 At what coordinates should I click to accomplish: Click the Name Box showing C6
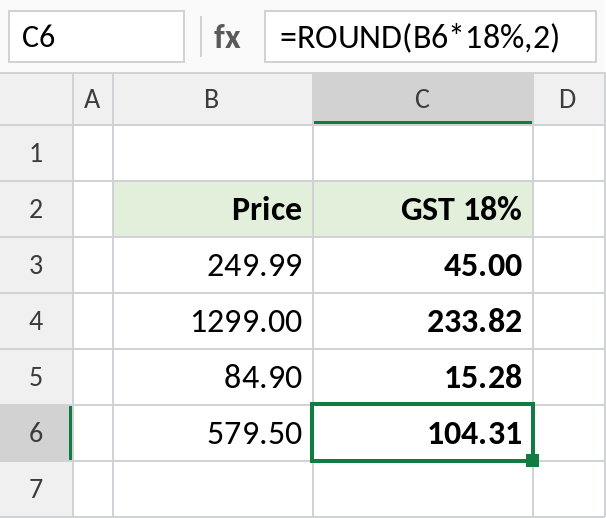96,37
